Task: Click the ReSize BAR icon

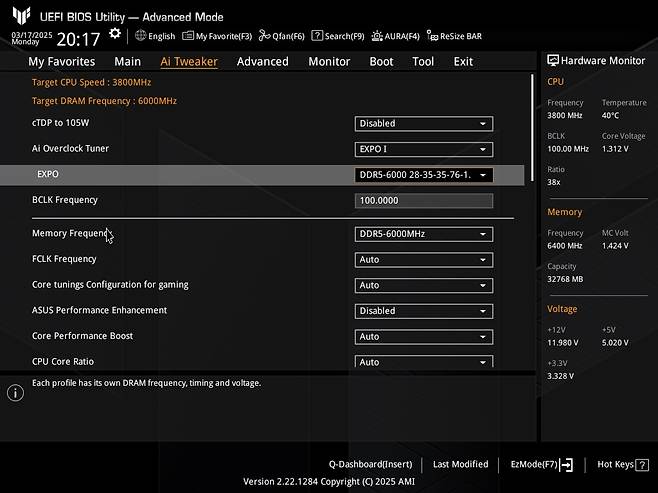Action: (432, 36)
